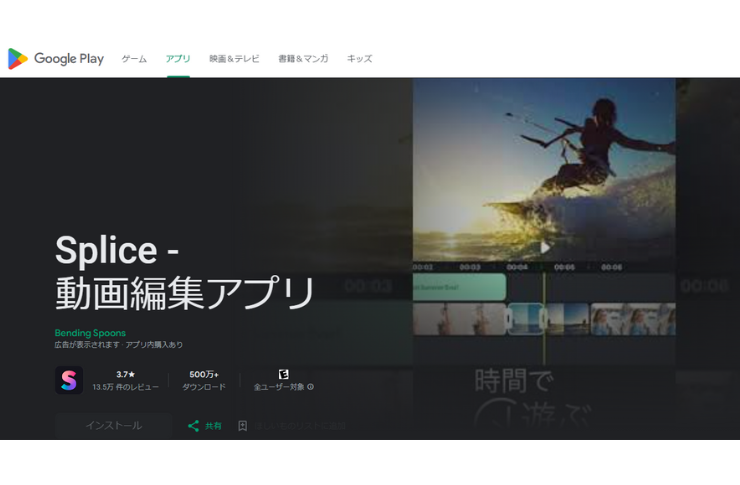The height and width of the screenshot is (485, 740).
Task: Click the 共有 share link
Action: pyautogui.click(x=213, y=426)
